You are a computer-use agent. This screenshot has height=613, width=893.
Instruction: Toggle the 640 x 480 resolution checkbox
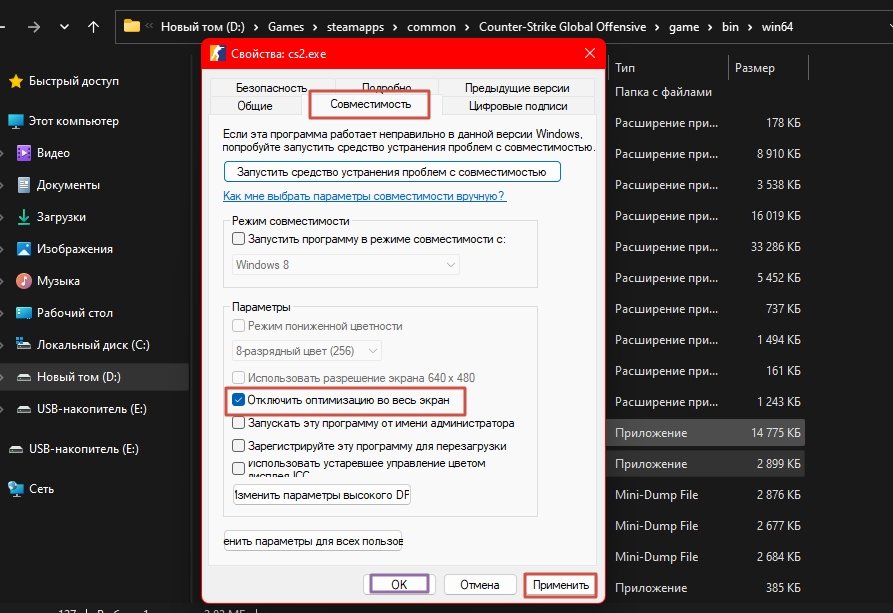tap(239, 377)
